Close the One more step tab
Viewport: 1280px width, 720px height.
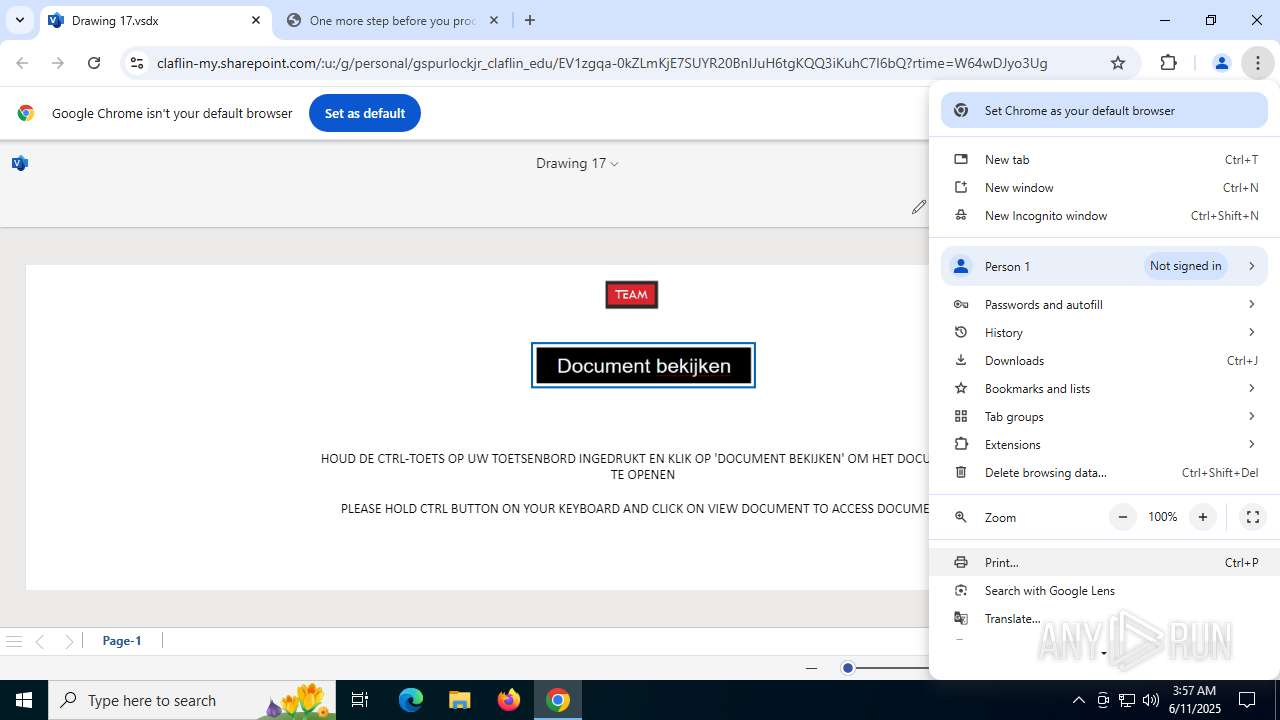point(494,20)
